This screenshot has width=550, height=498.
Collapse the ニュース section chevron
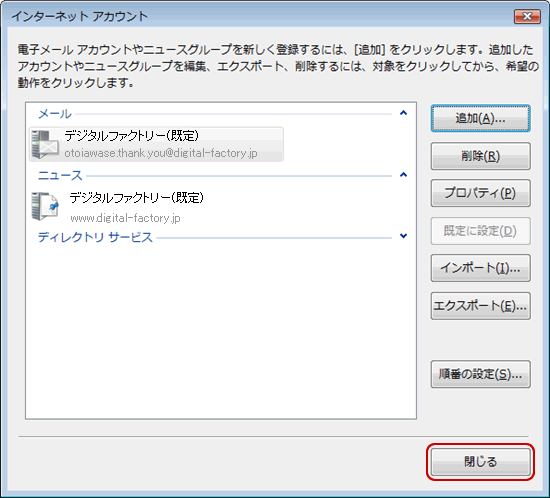click(x=403, y=175)
